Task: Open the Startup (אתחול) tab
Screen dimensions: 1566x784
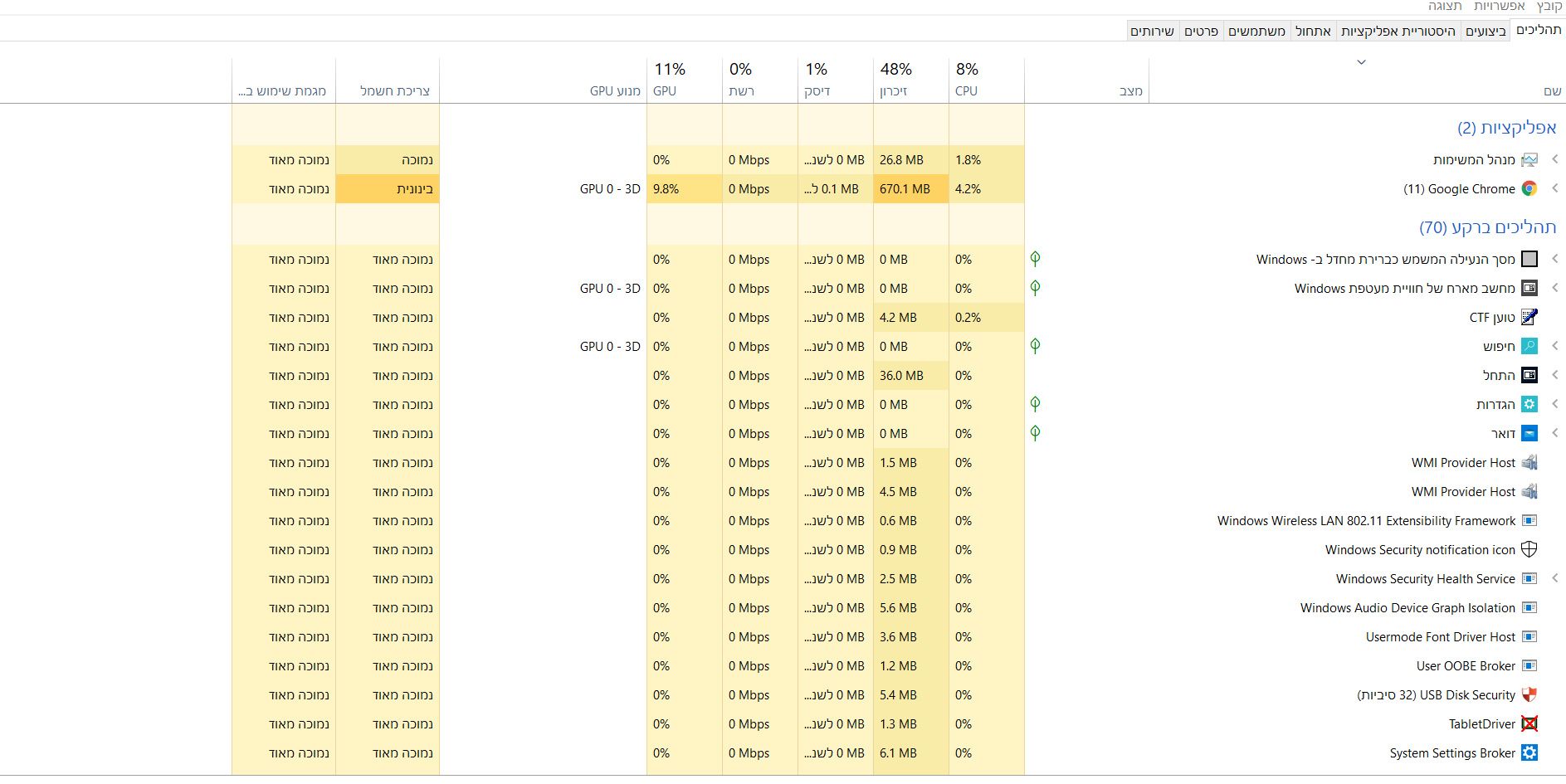Action: point(1313,32)
